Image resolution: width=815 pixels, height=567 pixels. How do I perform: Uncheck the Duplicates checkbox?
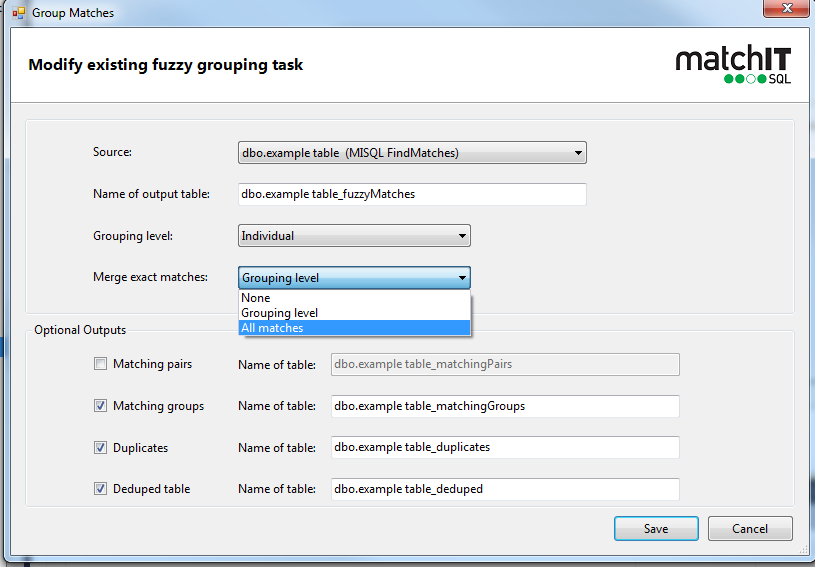point(100,447)
